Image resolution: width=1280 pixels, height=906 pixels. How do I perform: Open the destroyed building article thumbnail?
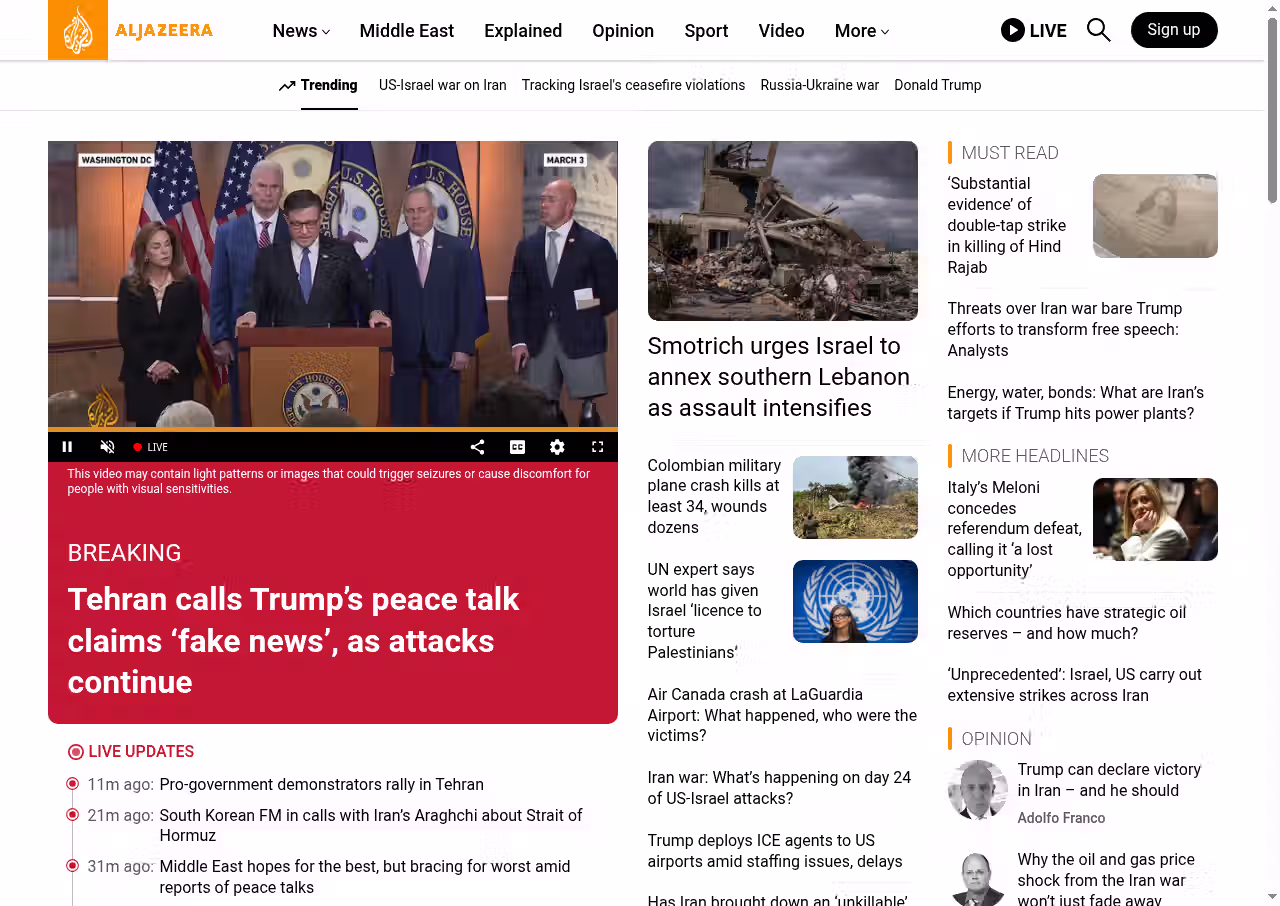coord(782,230)
